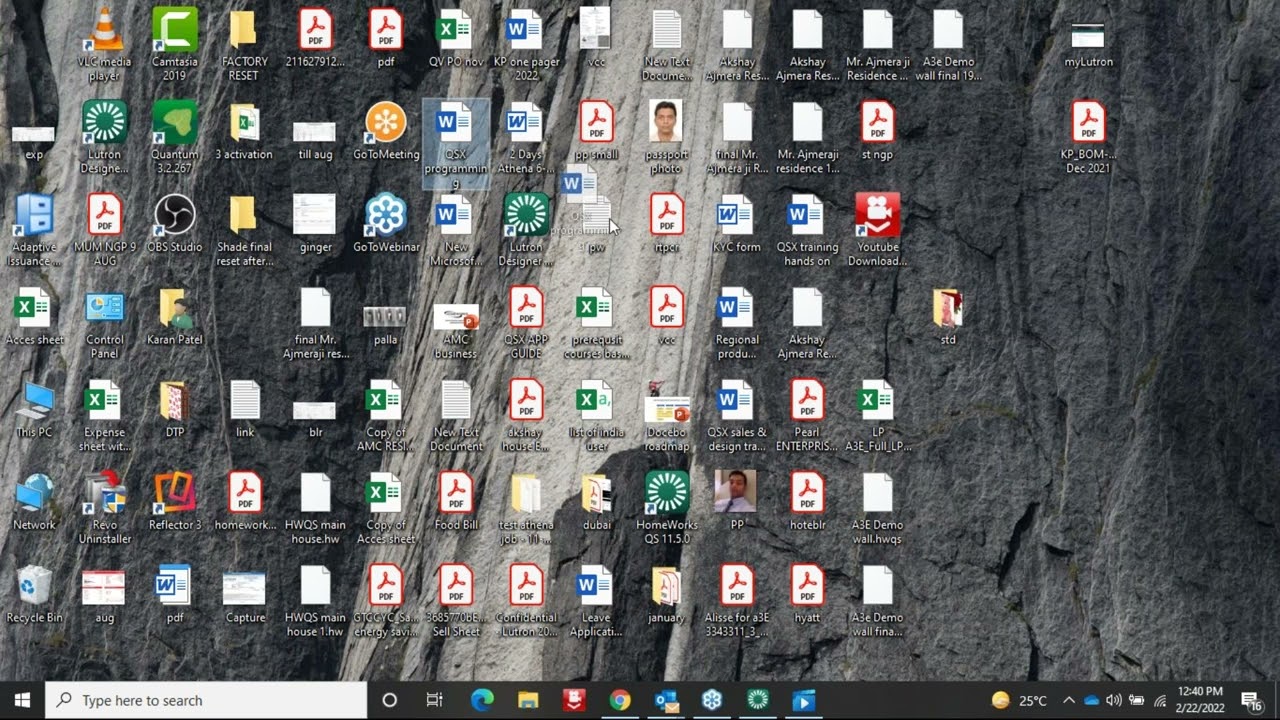Select the FACTORY RESET folder
This screenshot has width=1280, height=720.
(245, 44)
